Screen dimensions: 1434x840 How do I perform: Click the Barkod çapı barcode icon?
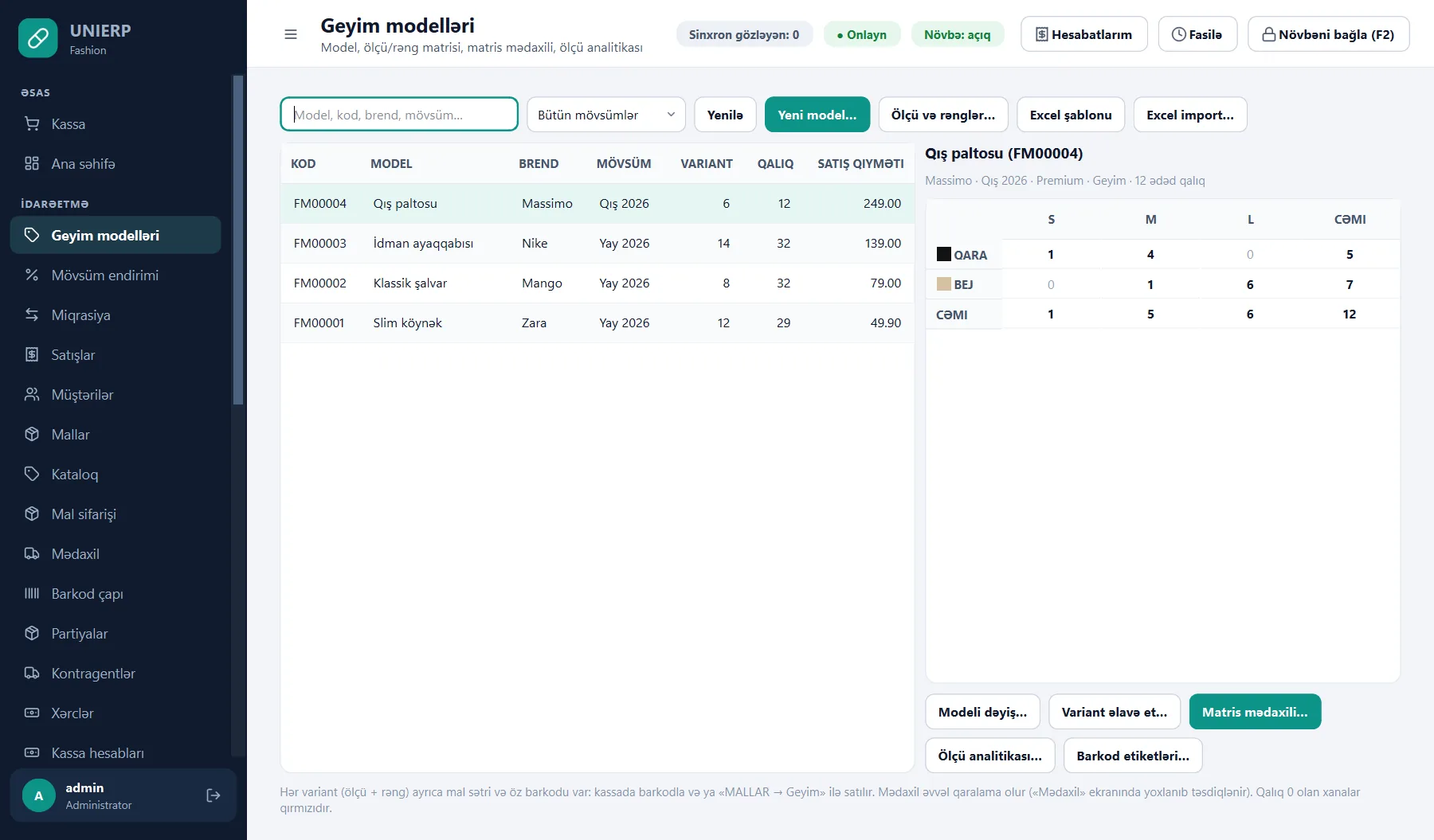click(32, 593)
